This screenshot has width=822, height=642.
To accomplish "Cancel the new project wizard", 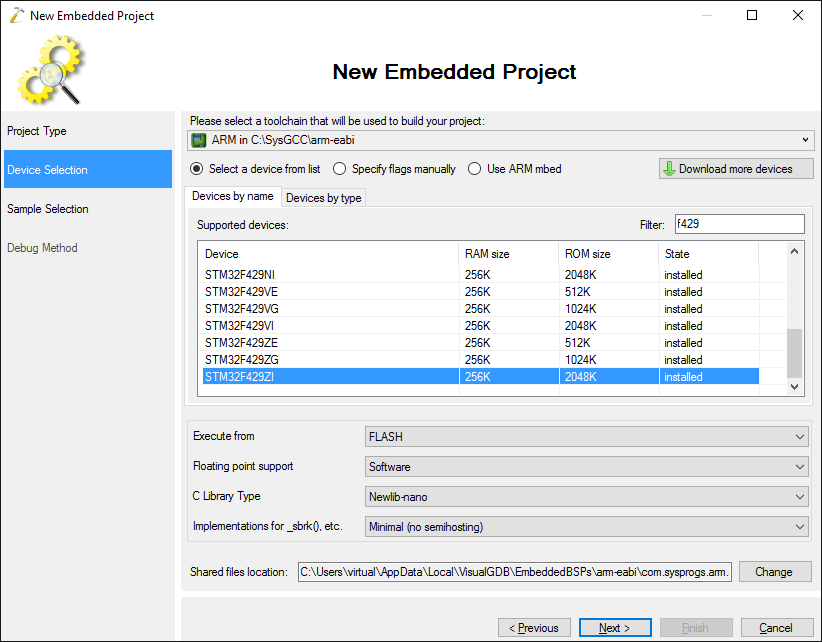I will [776, 628].
